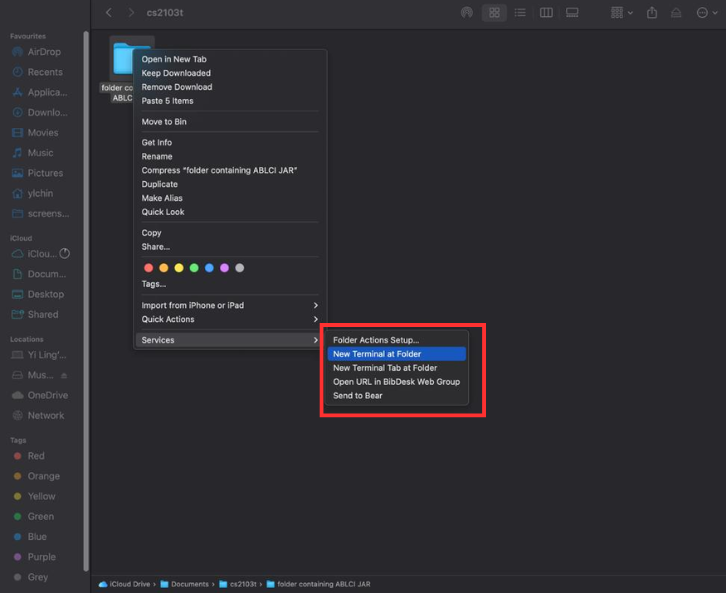Expand the Services submenu
The height and width of the screenshot is (593, 726).
(230, 340)
